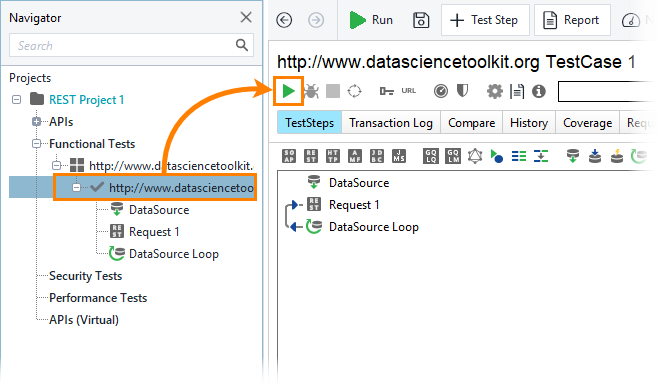Add an AMF request test step
658x387 pixels.
[x=355, y=156]
